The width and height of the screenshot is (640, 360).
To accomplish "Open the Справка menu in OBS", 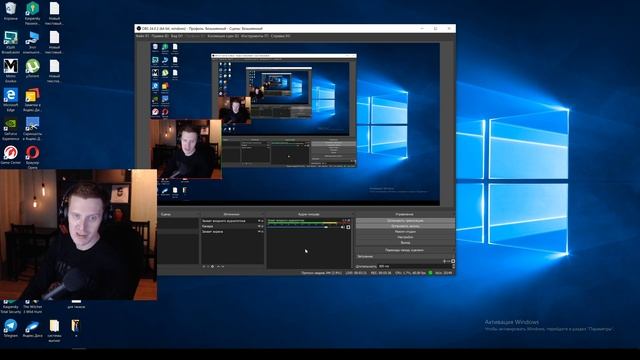I will click(280, 36).
